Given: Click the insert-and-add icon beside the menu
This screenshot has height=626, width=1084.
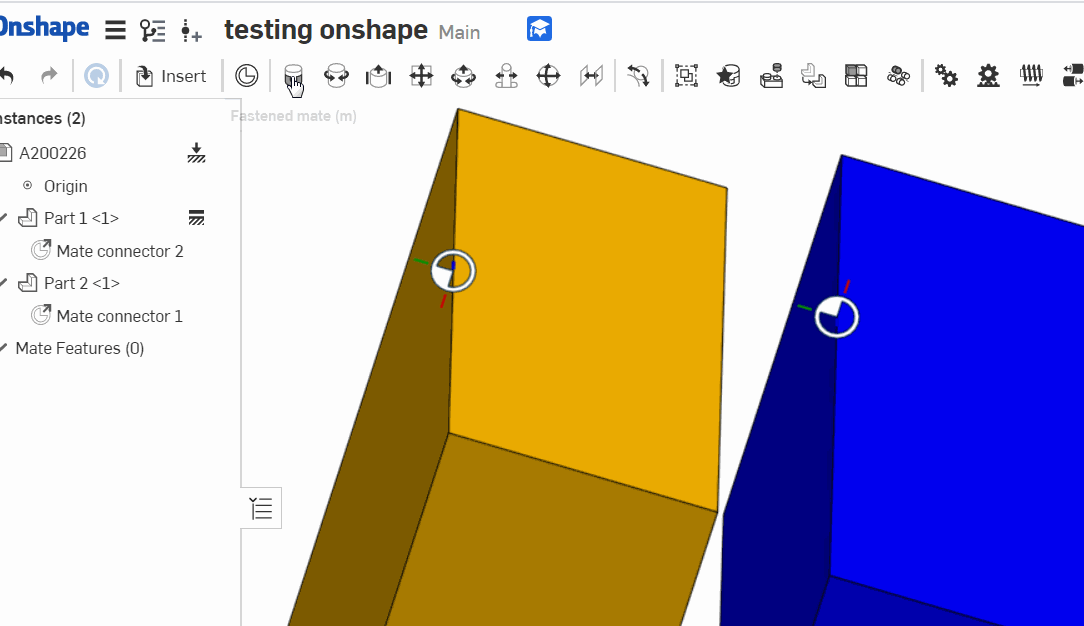Looking at the screenshot, I should pyautogui.click(x=191, y=31).
